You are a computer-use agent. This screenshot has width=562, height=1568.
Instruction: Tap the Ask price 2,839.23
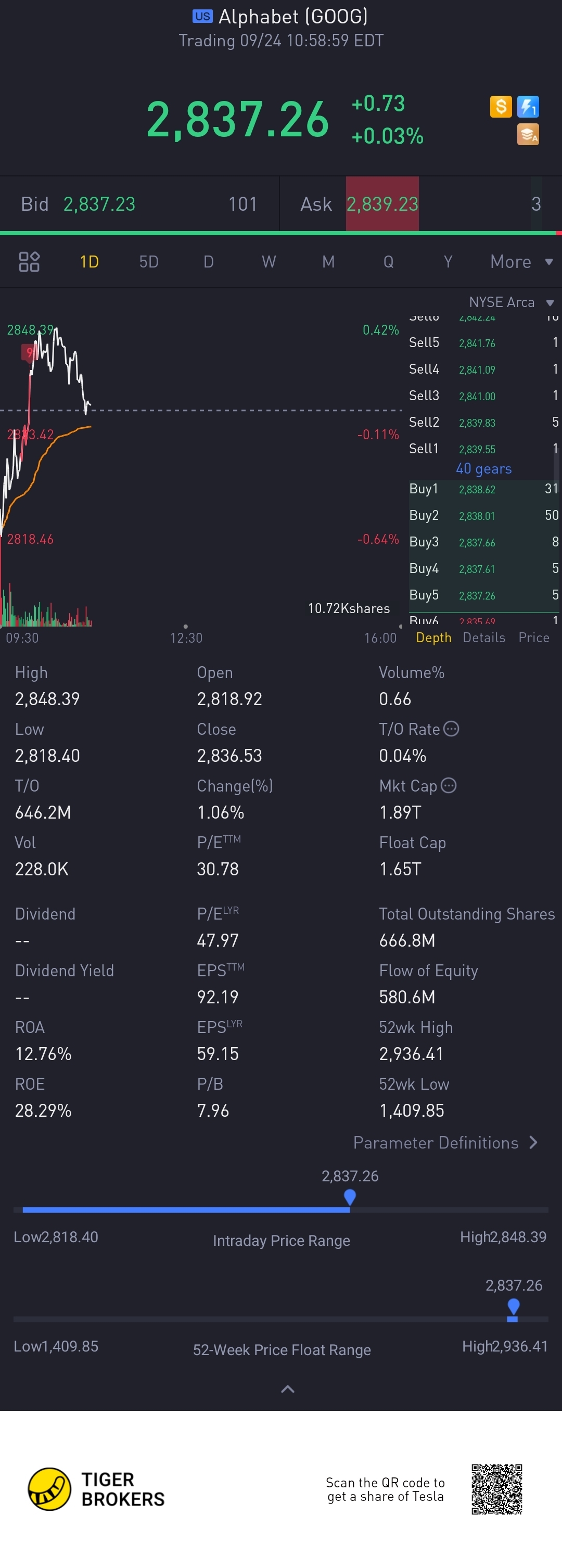click(x=382, y=204)
